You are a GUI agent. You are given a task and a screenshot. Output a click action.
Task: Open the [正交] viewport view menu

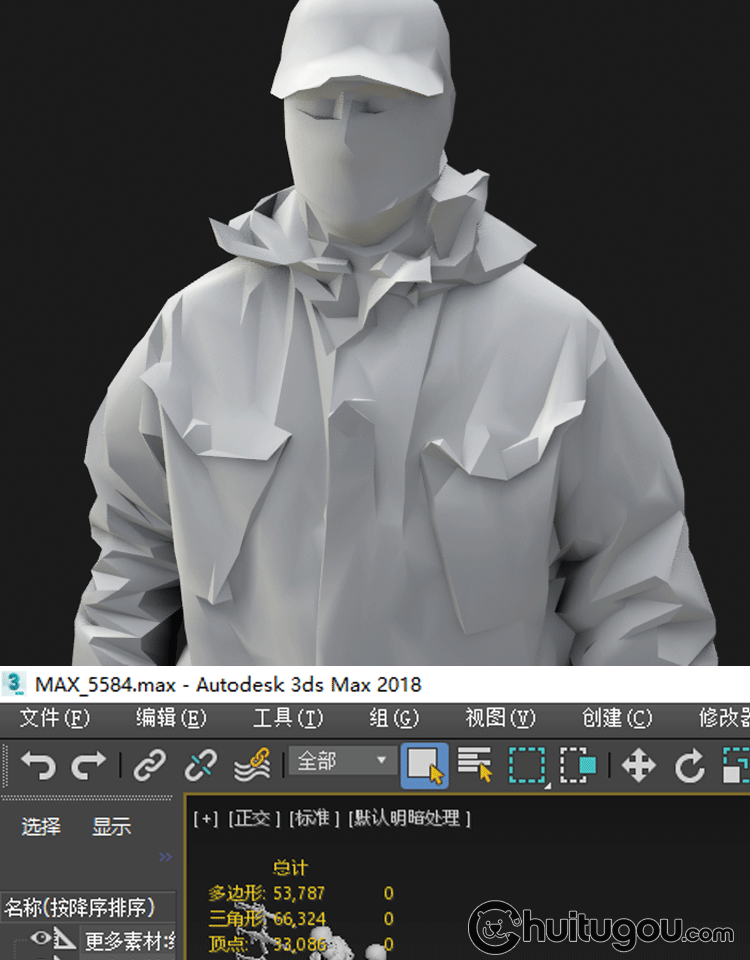253,818
